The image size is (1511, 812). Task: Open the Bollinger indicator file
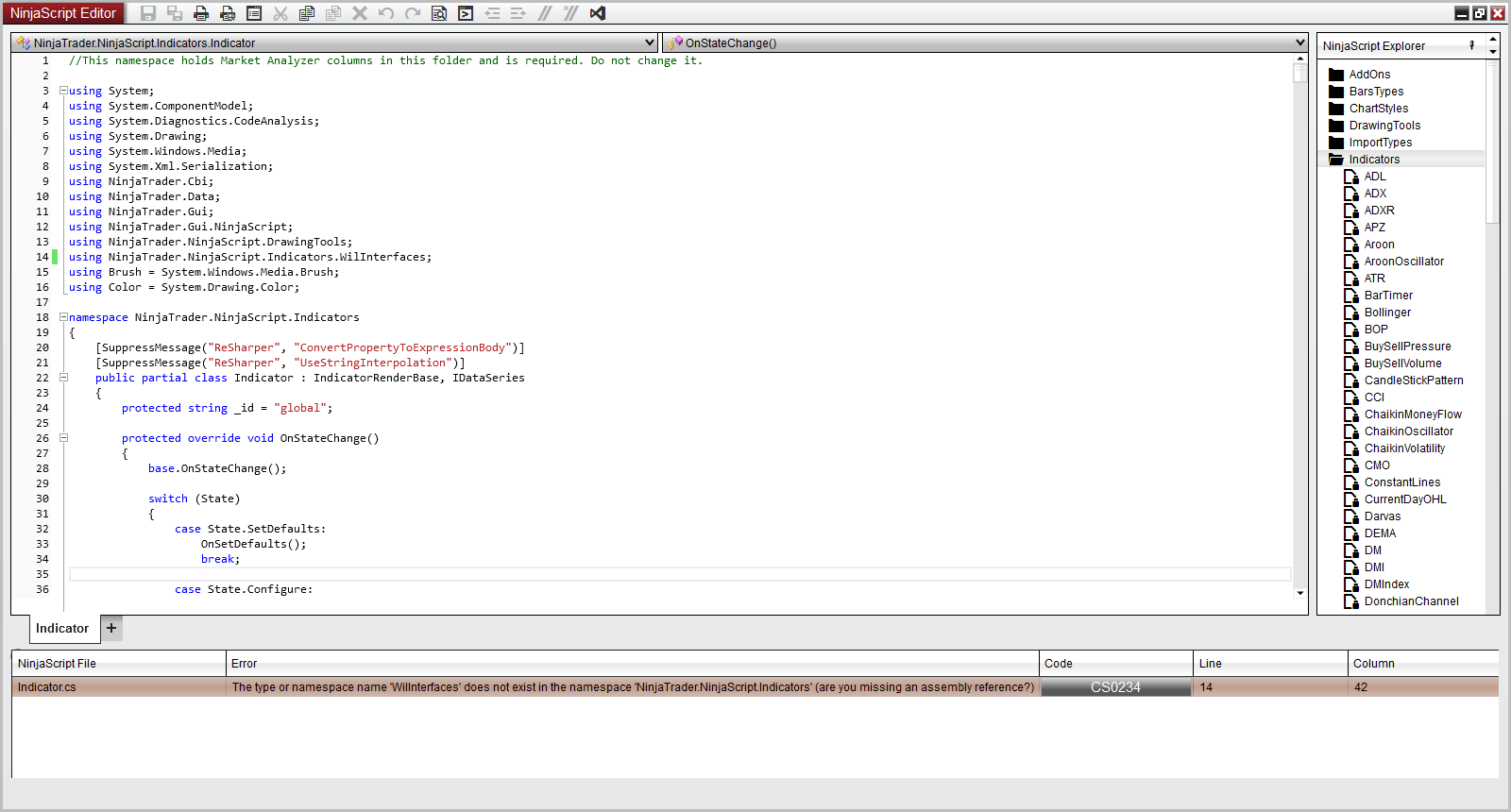coord(1387,313)
